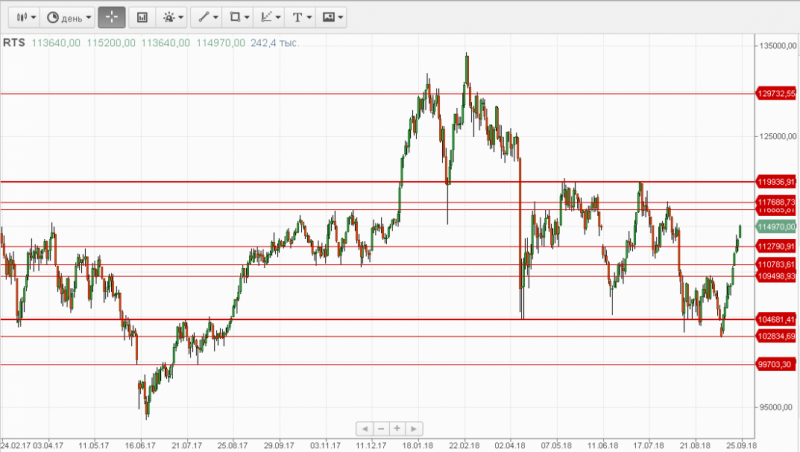The height and width of the screenshot is (452, 800).
Task: Zoom in with the plus button
Action: tap(397, 429)
